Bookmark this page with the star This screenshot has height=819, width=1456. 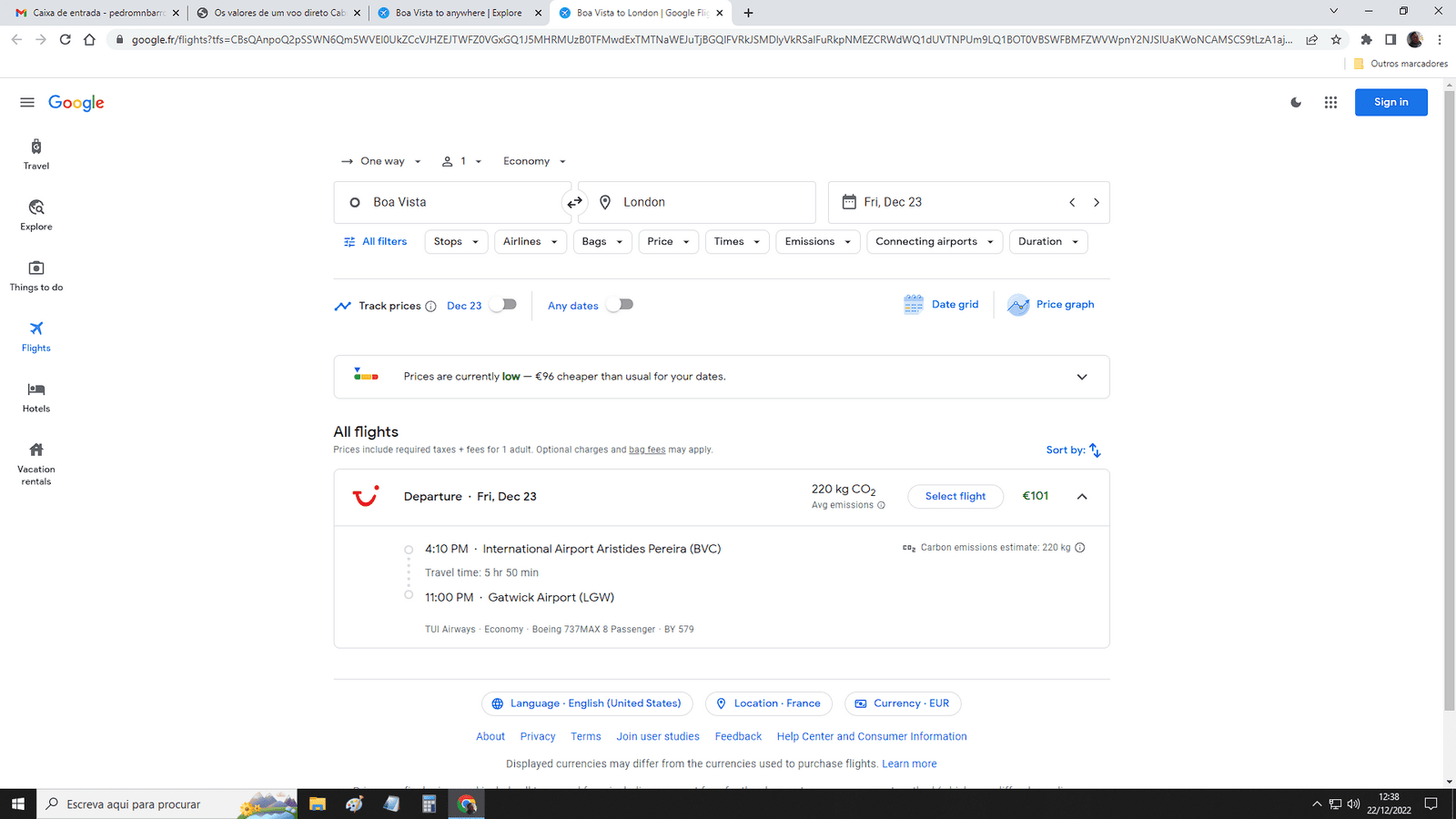(x=1336, y=39)
